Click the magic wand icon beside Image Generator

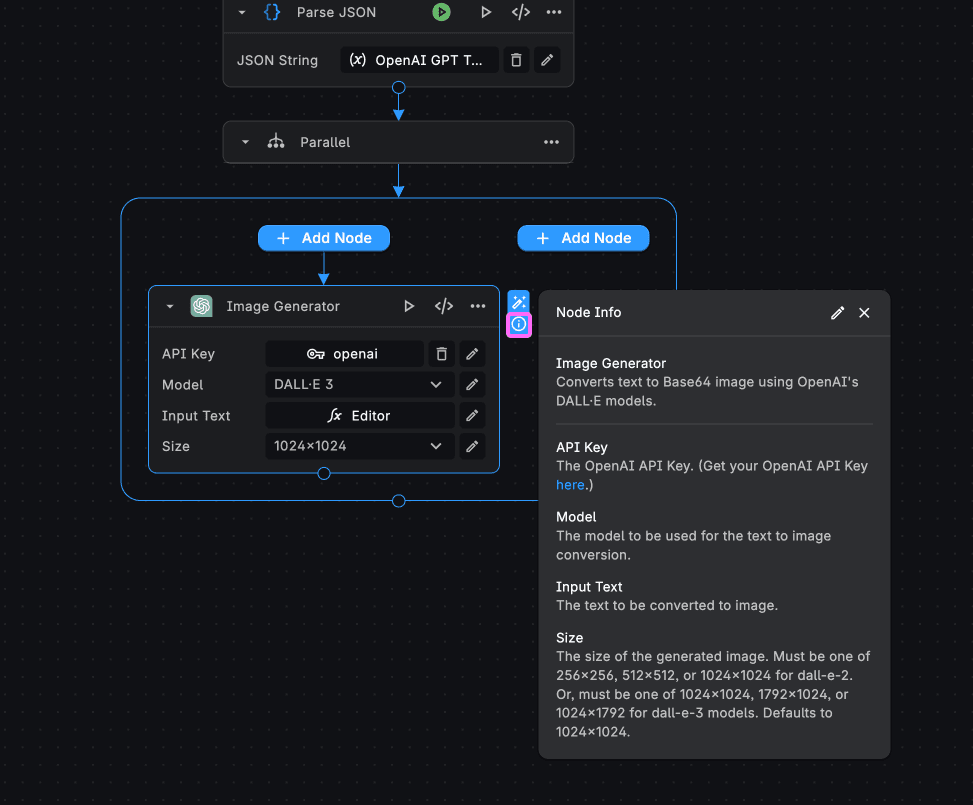[x=518, y=302]
